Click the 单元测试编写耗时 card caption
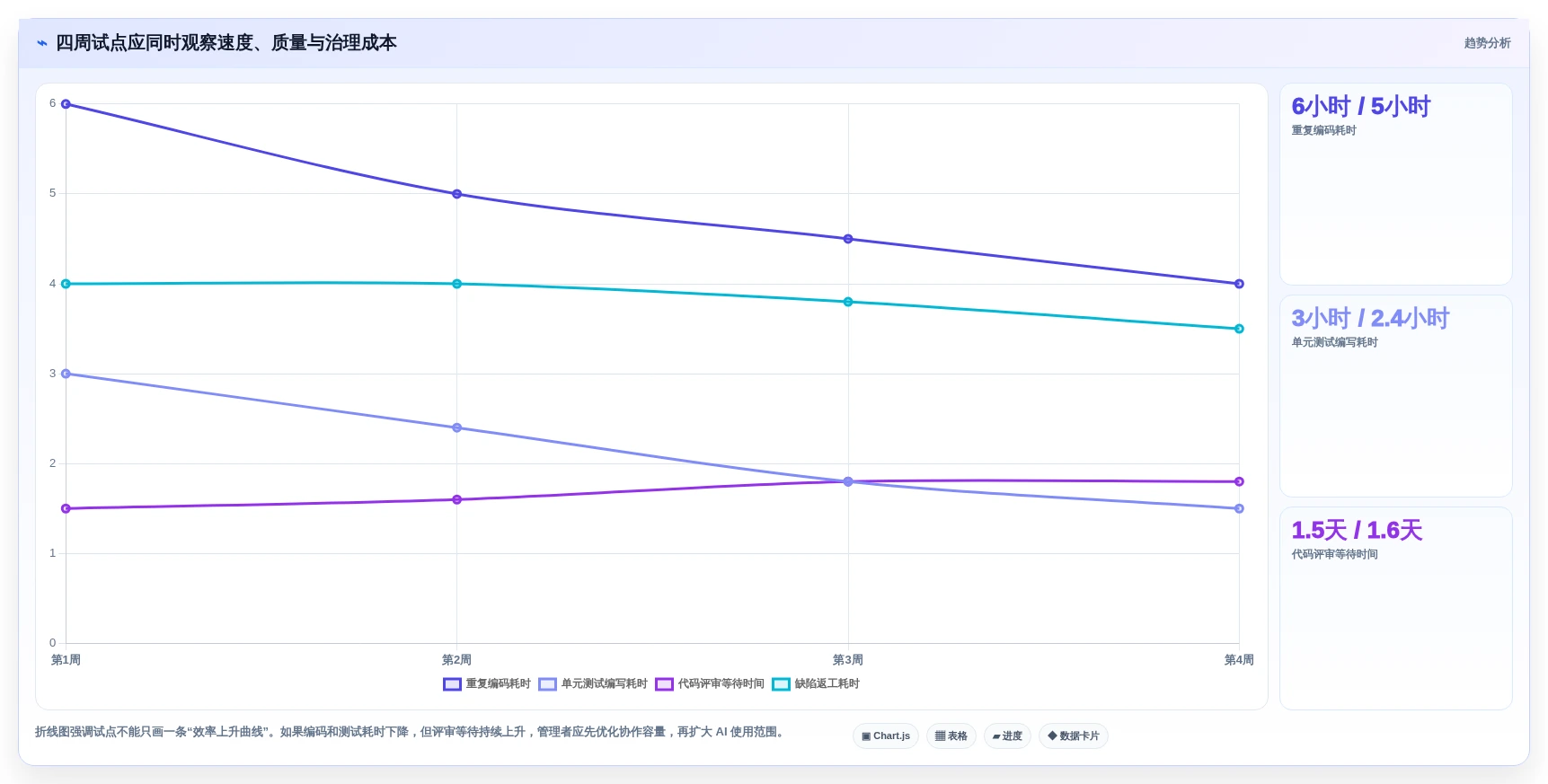Image resolution: width=1548 pixels, height=784 pixels. 1334,343
